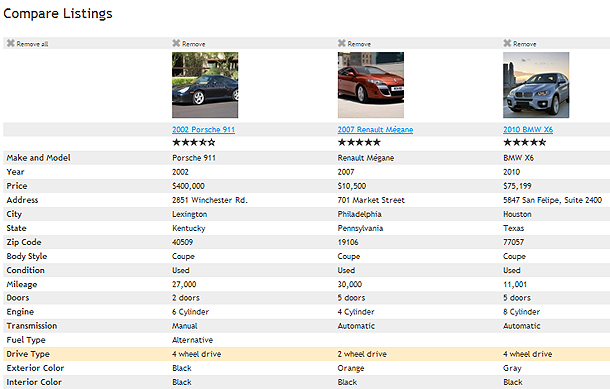Select the Interior Color row label
Viewport: 610px width, 389px height.
[34, 382]
